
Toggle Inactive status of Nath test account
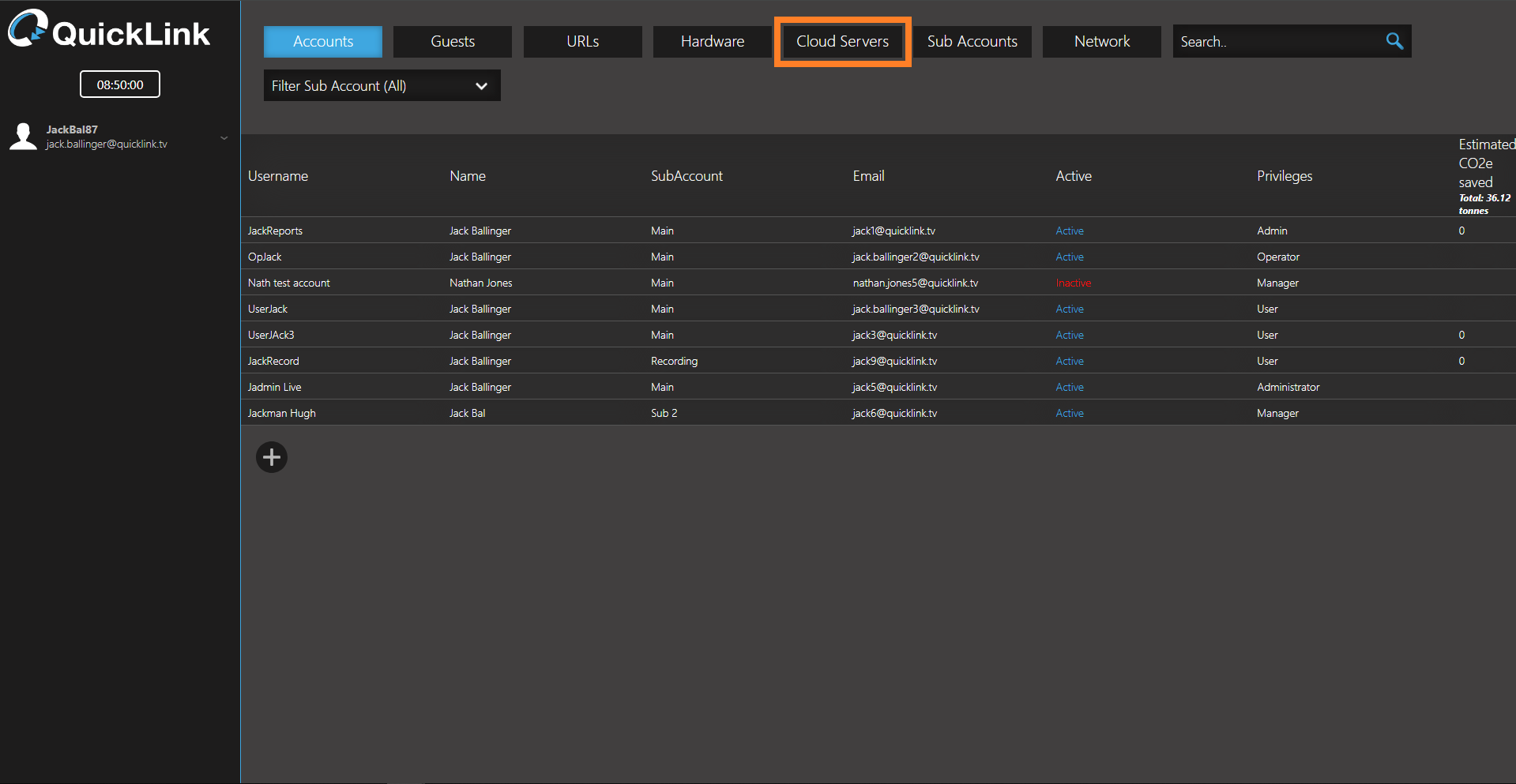1073,283
